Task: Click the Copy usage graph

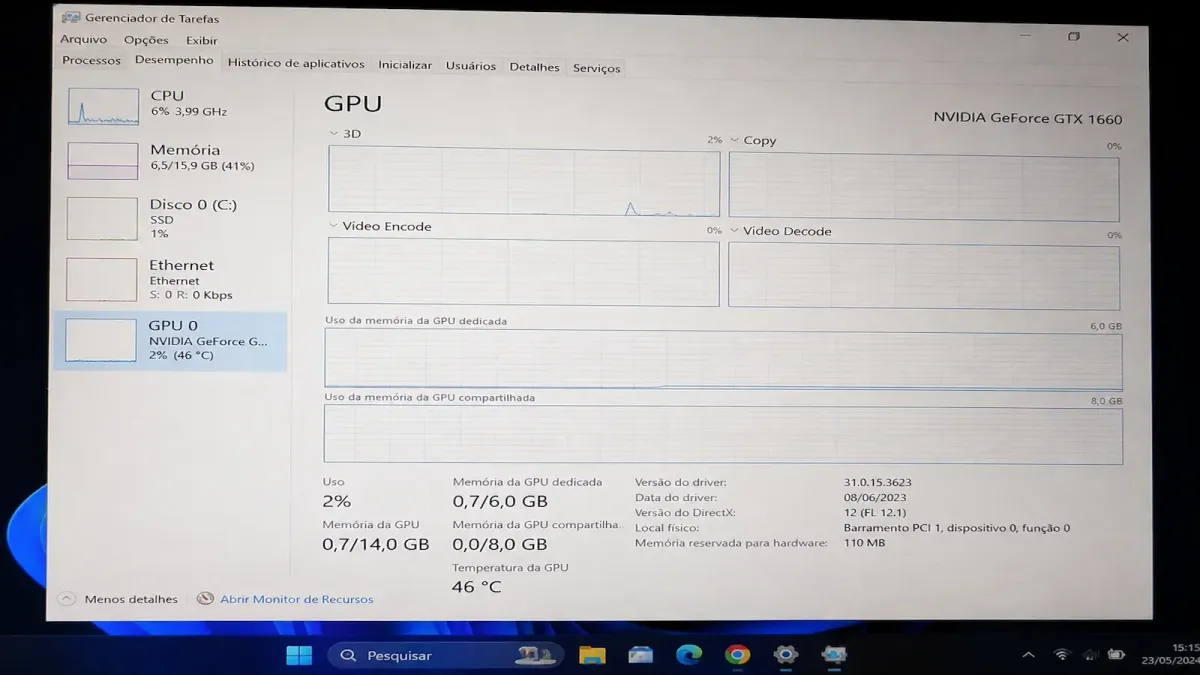Action: click(924, 187)
